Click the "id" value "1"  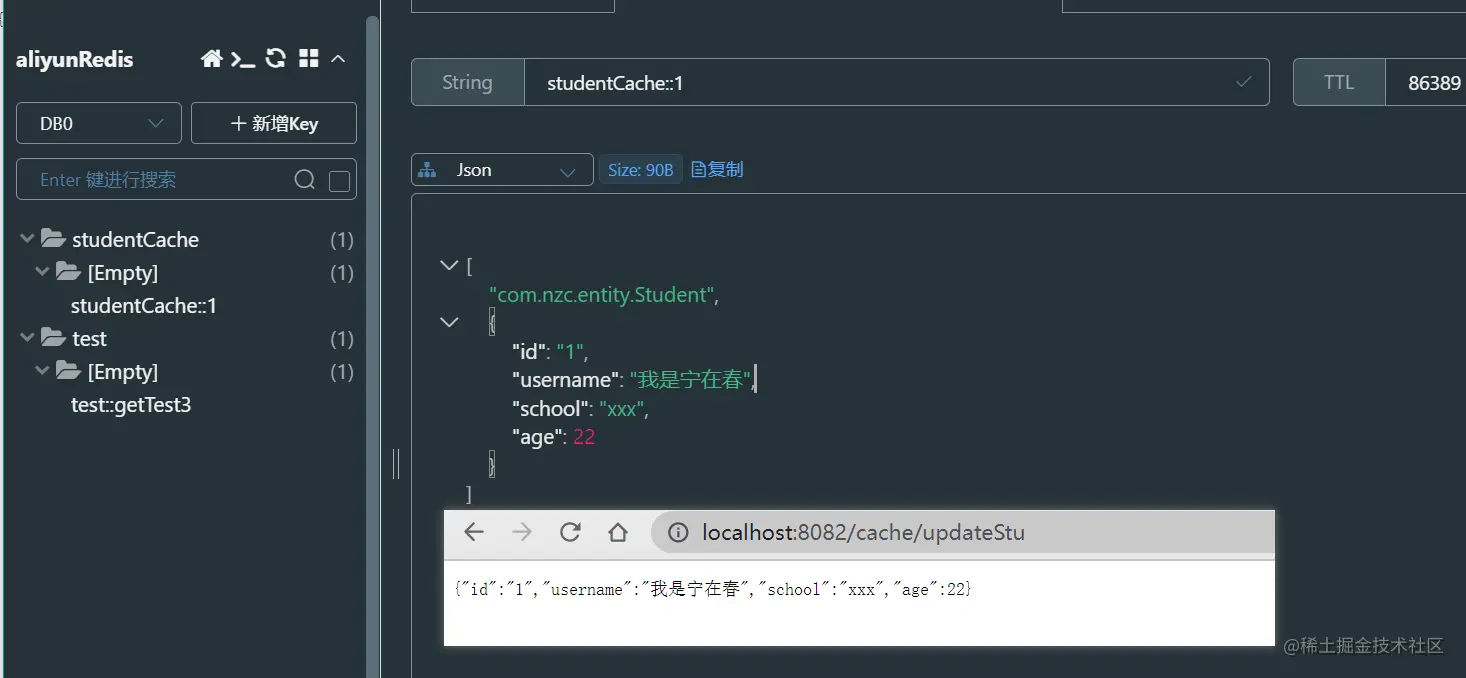click(x=570, y=352)
